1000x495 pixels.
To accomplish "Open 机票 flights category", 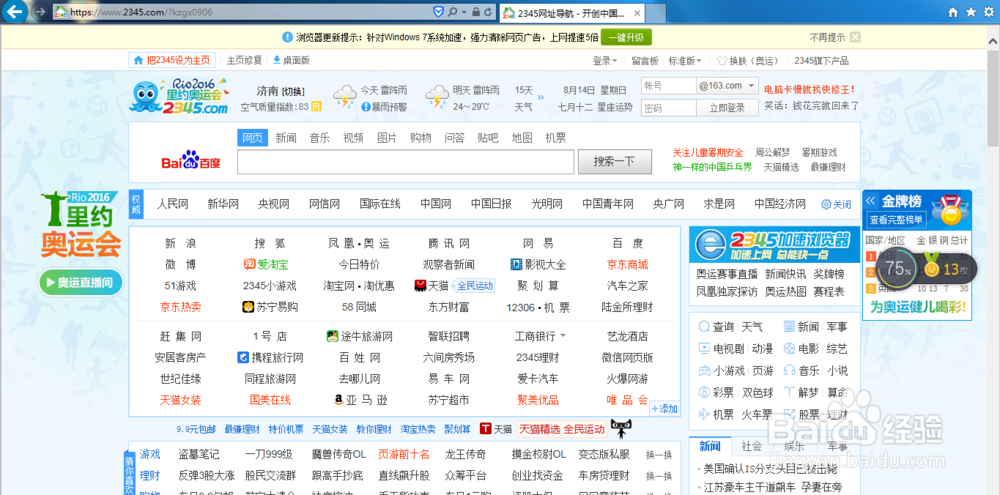I will [715, 414].
